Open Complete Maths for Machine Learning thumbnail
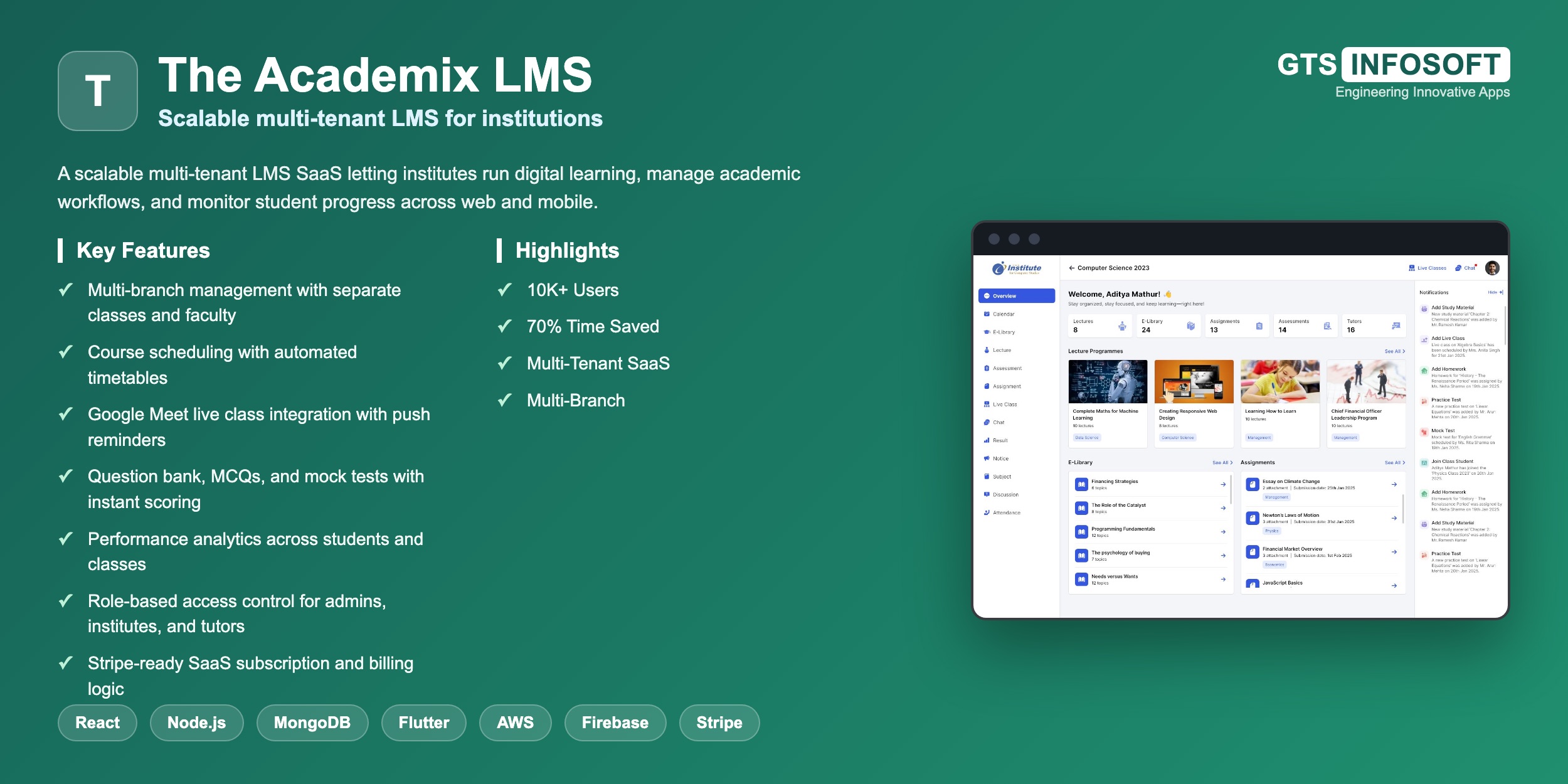This screenshot has width=1568, height=784. click(x=1108, y=381)
